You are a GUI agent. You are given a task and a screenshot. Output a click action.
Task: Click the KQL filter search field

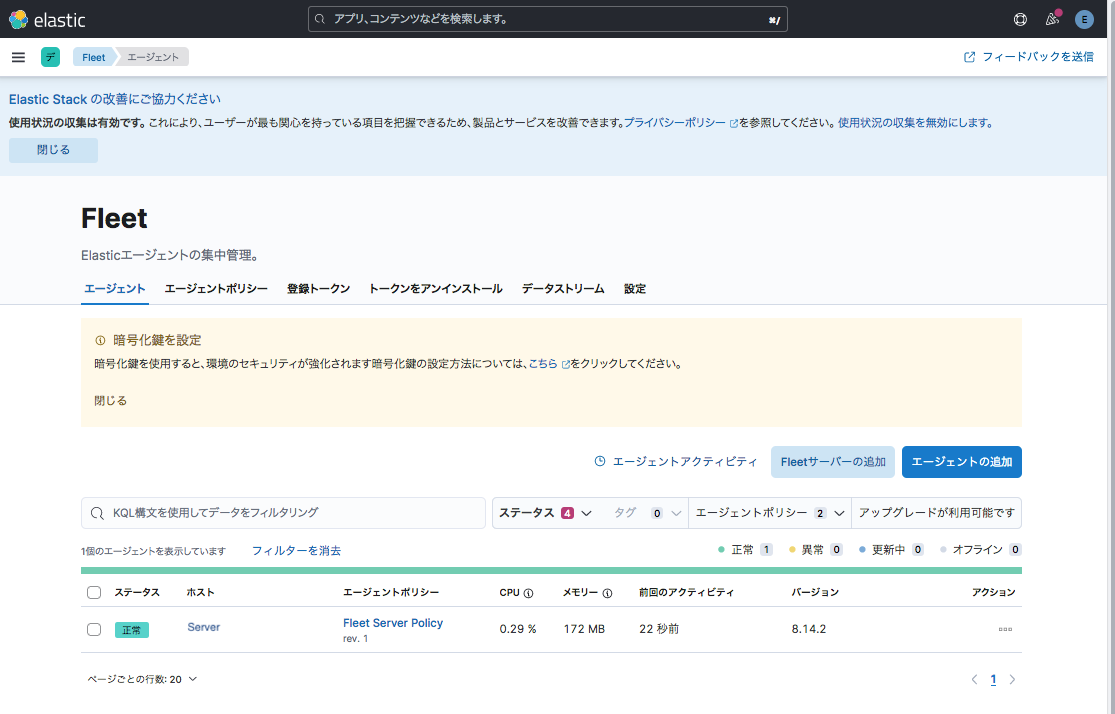[x=283, y=513]
